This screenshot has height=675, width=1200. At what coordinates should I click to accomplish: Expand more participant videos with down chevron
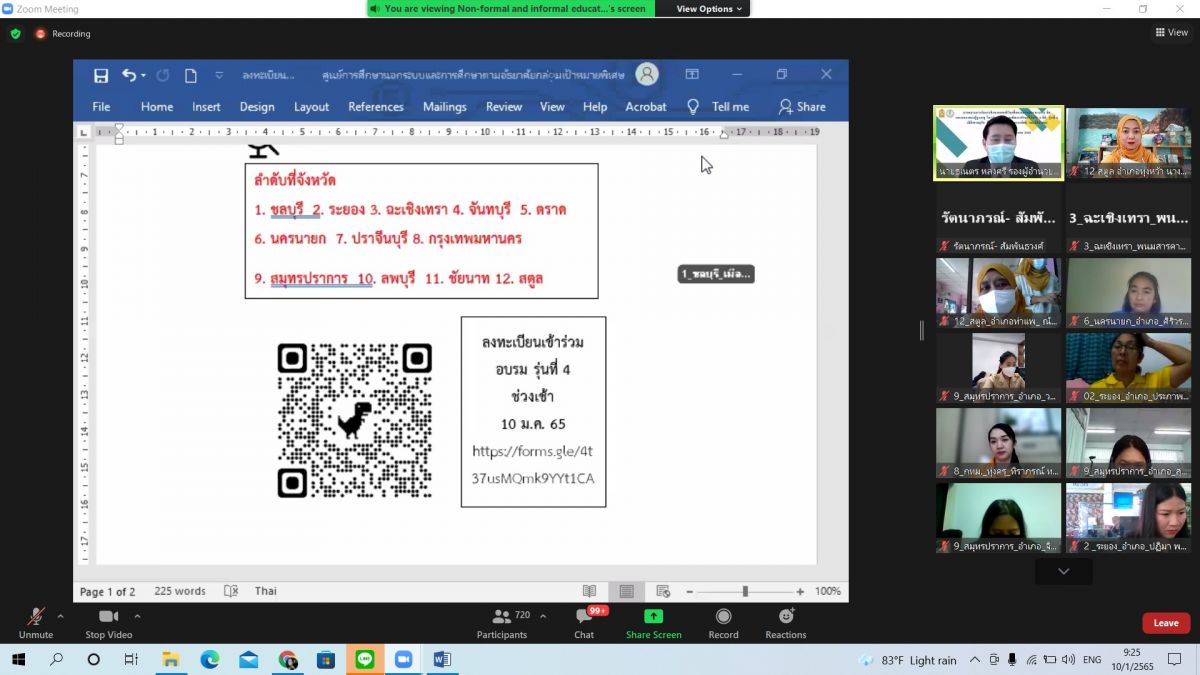(x=1063, y=571)
